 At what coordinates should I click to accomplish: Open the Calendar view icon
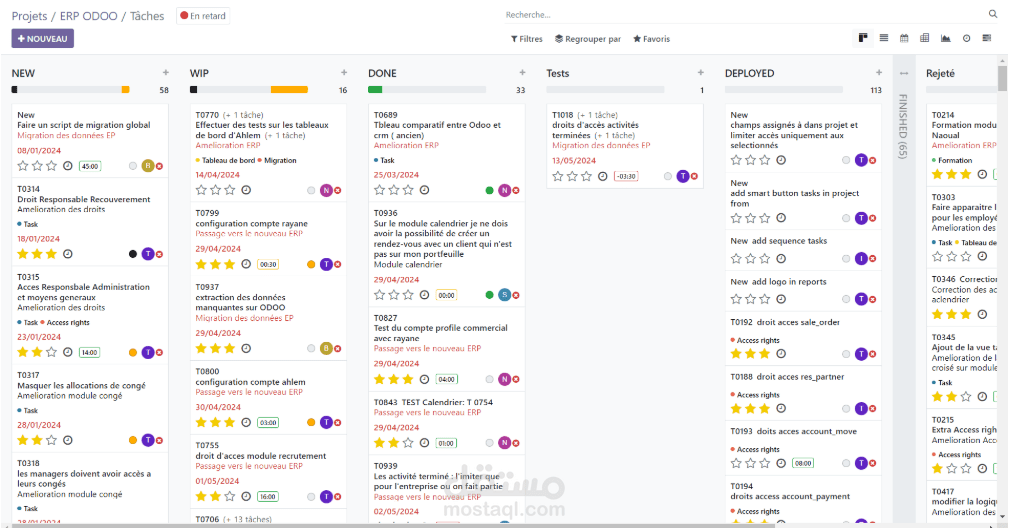pyautogui.click(x=904, y=38)
